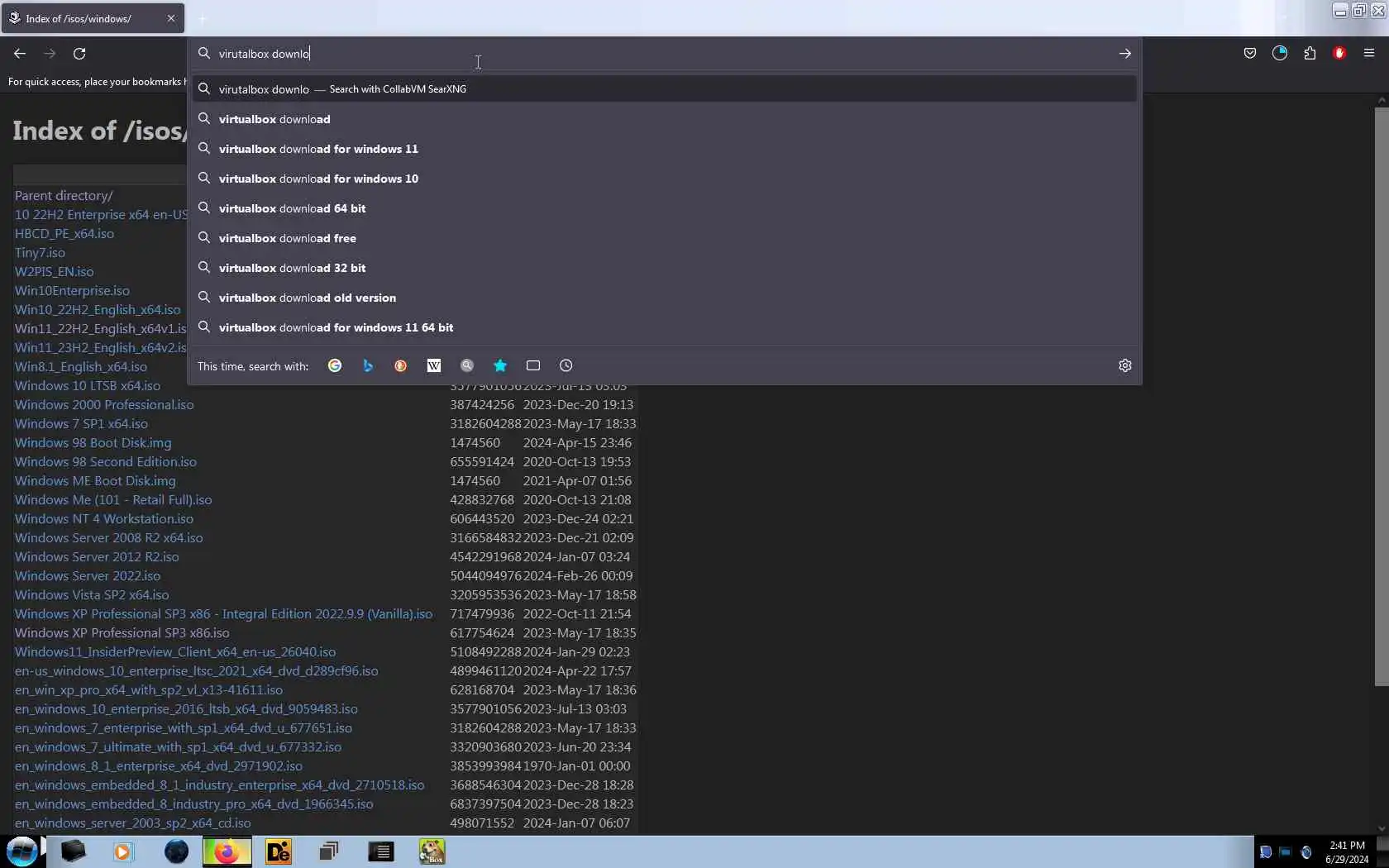The width and height of the screenshot is (1389, 868).
Task: Open the Windows Start menu
Action: pos(22,851)
